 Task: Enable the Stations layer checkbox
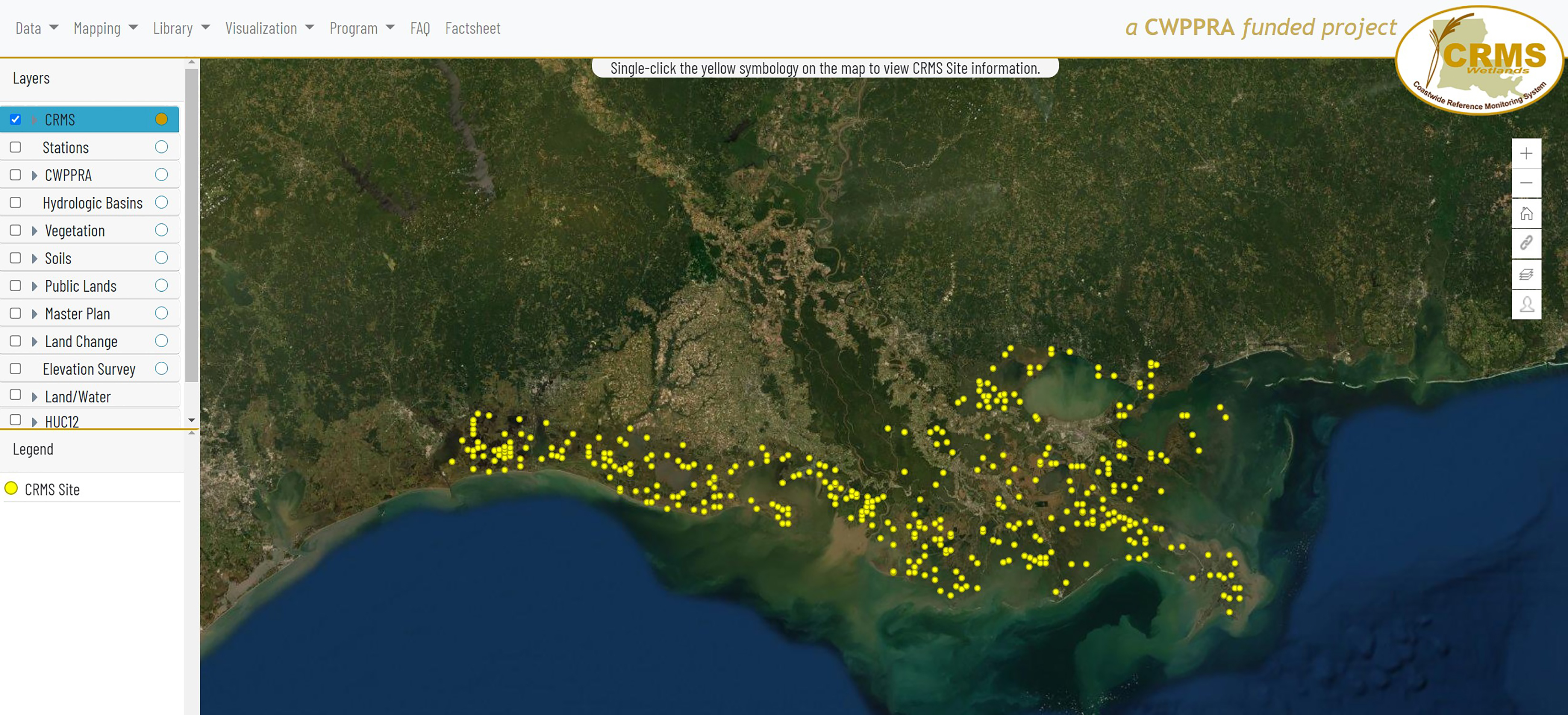click(x=16, y=147)
